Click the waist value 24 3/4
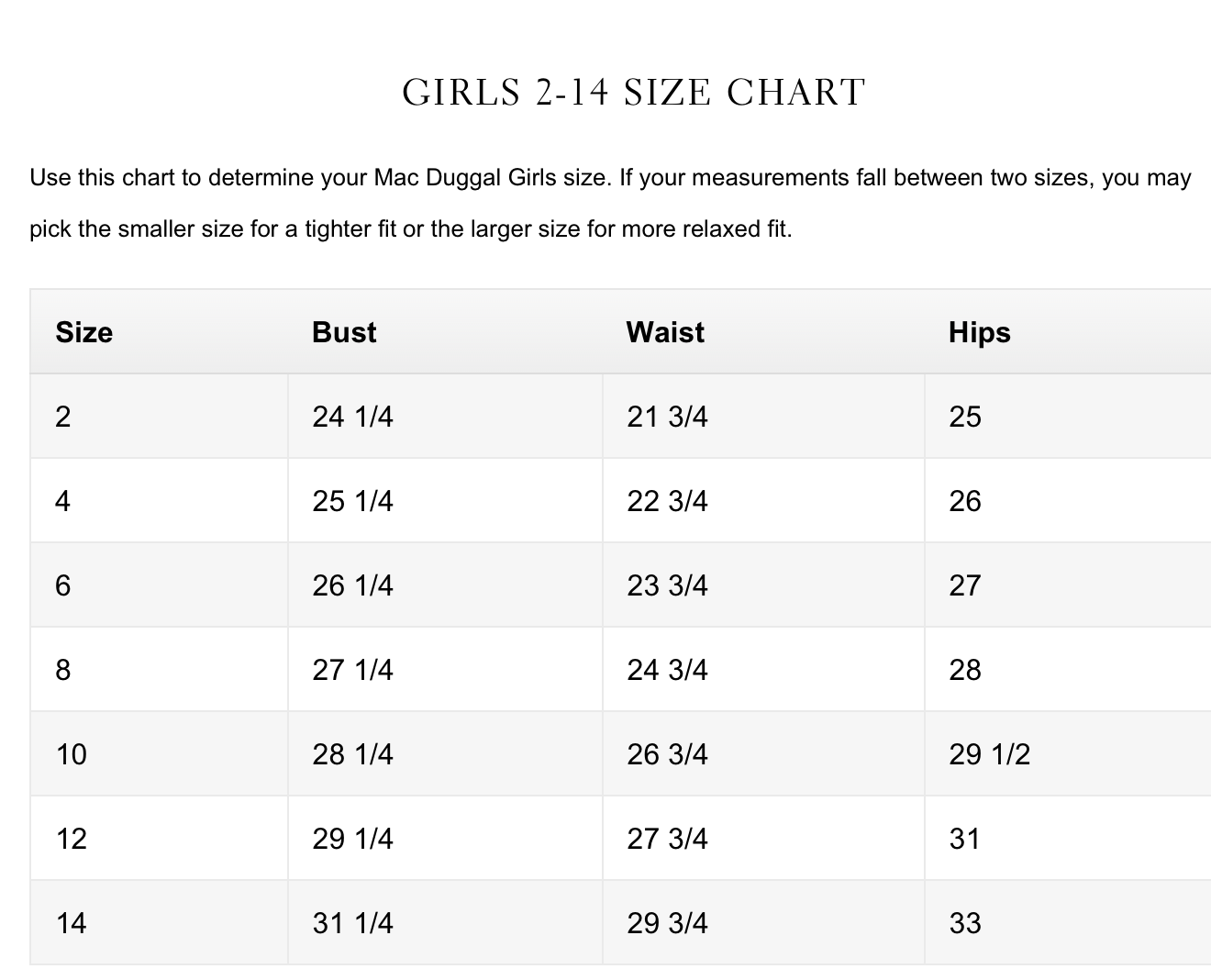1211x980 pixels. click(667, 670)
